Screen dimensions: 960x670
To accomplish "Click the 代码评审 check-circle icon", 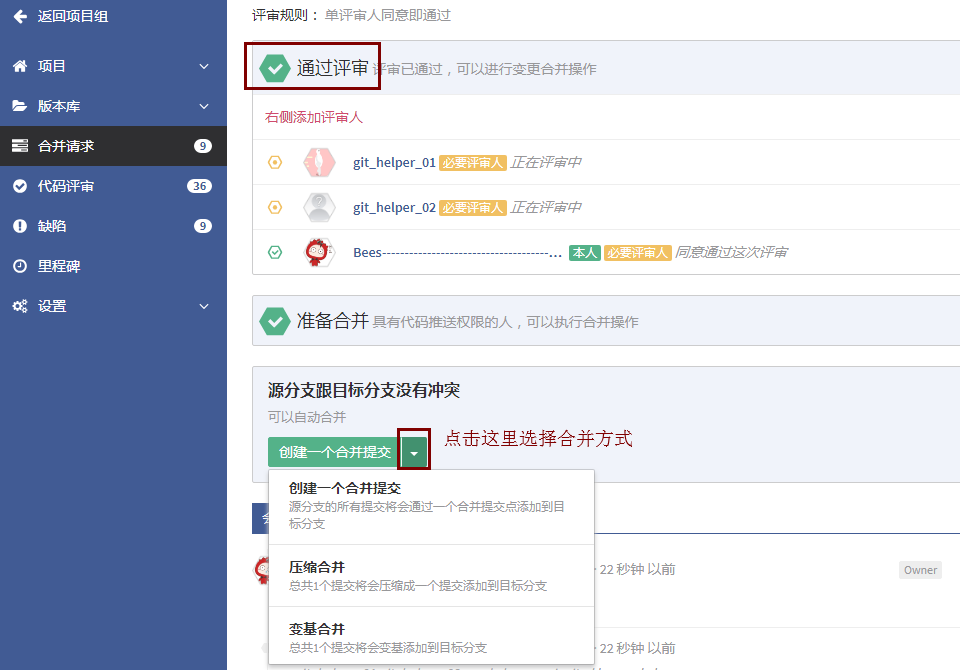I will [20, 186].
